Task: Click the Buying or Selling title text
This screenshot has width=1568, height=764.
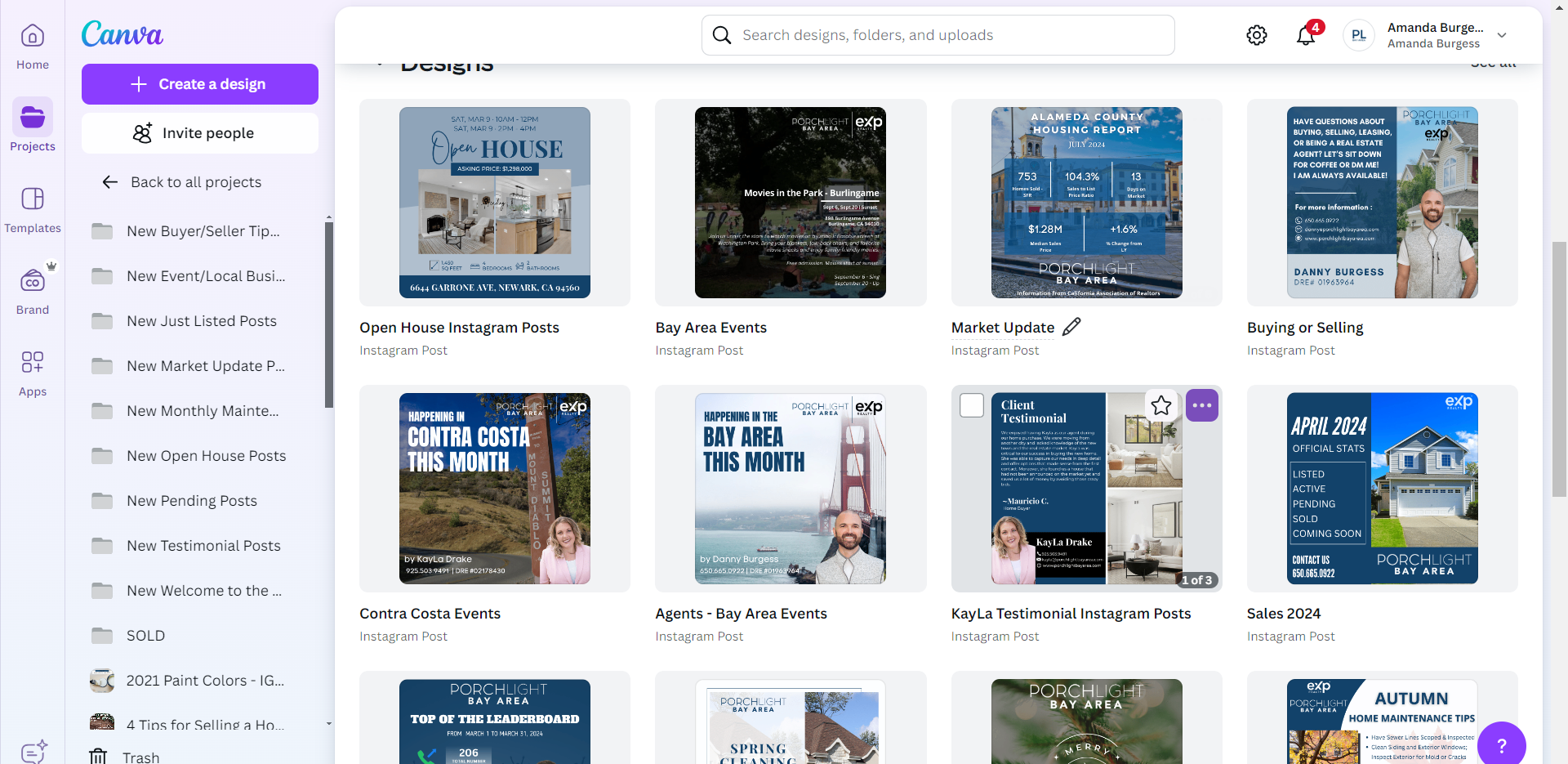Action: pos(1305,328)
